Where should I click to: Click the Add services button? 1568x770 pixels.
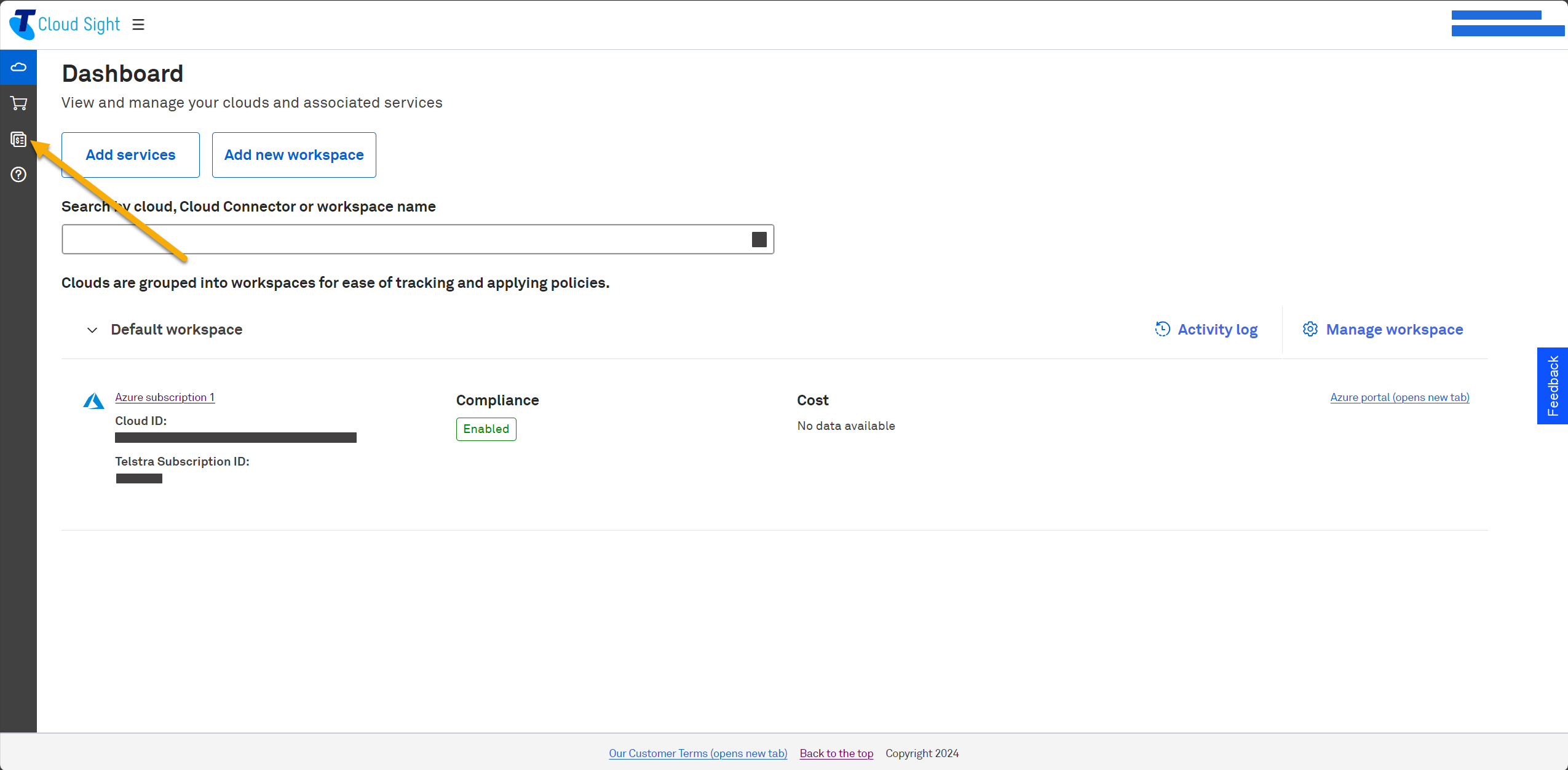[130, 155]
